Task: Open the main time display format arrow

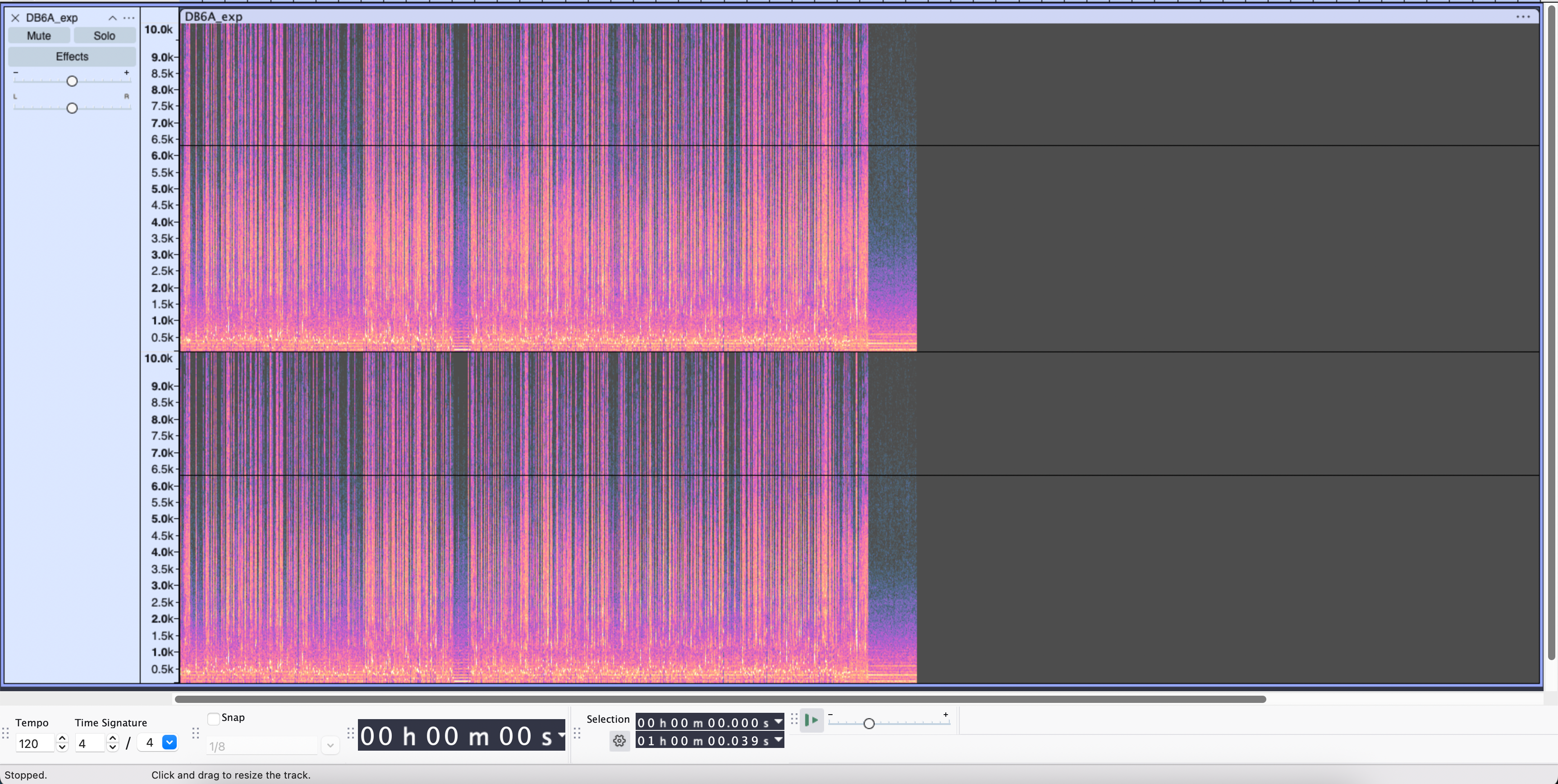Action: [561, 735]
